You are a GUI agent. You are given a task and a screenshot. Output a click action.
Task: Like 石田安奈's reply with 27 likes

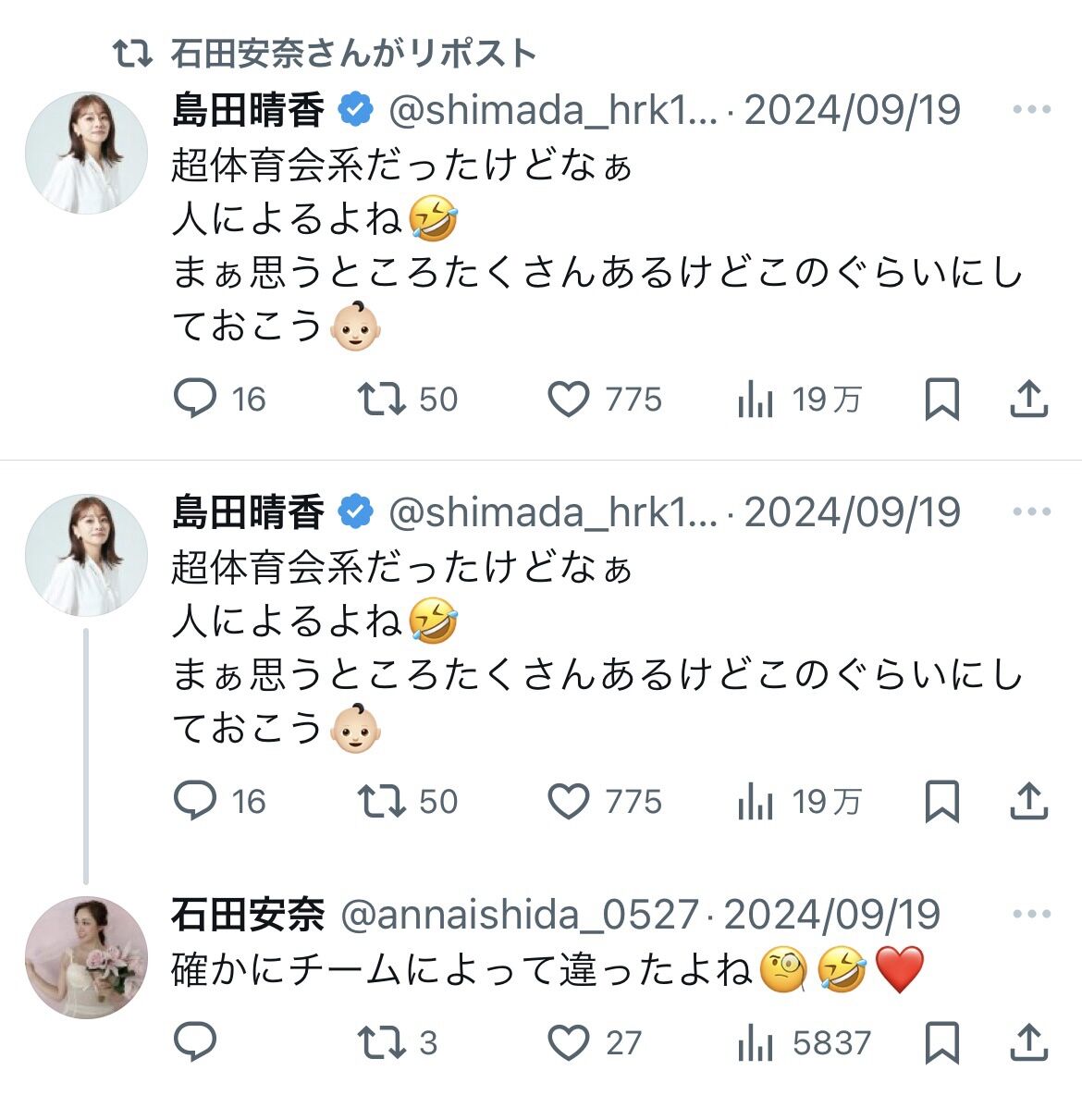tap(568, 1042)
